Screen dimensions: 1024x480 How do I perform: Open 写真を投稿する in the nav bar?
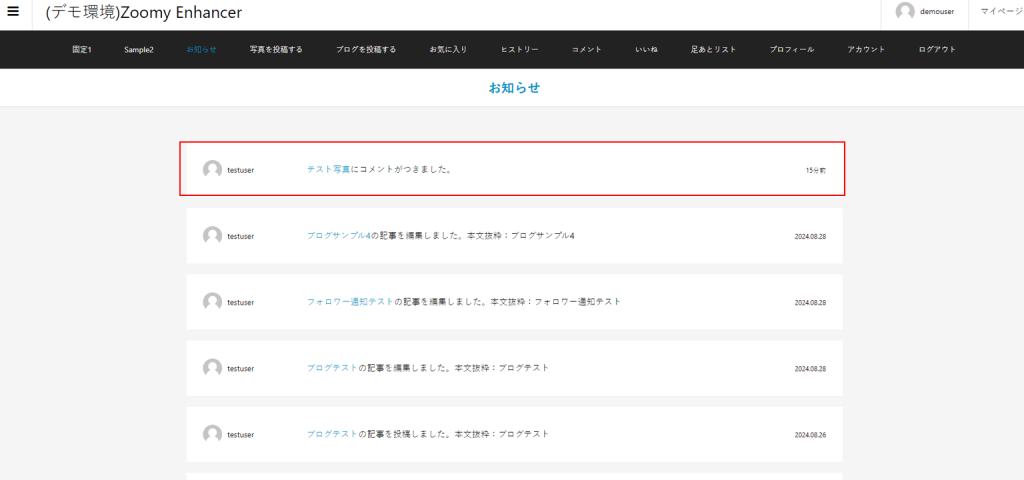pos(276,50)
